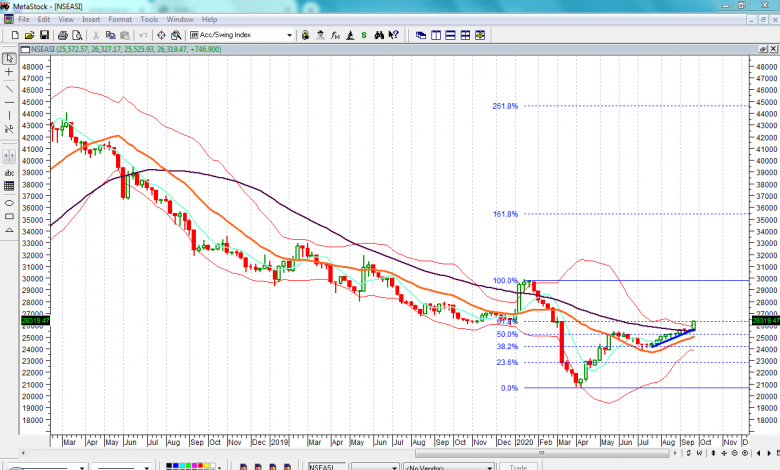Select the text abc tool
Image resolution: width=780 pixels, height=470 pixels.
click(x=9, y=173)
